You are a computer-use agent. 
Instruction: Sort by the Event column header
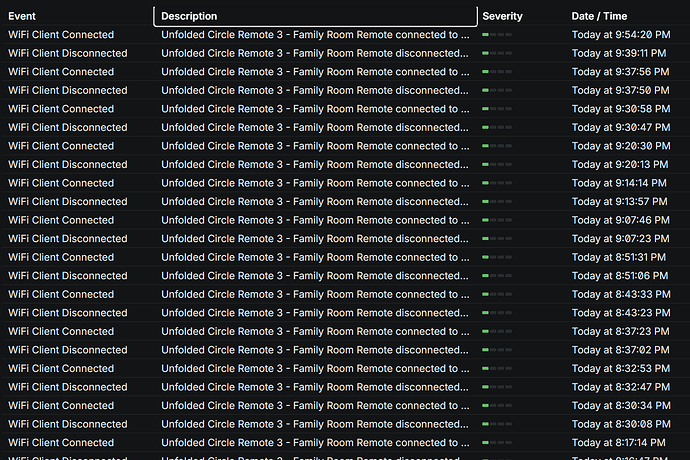(x=22, y=16)
